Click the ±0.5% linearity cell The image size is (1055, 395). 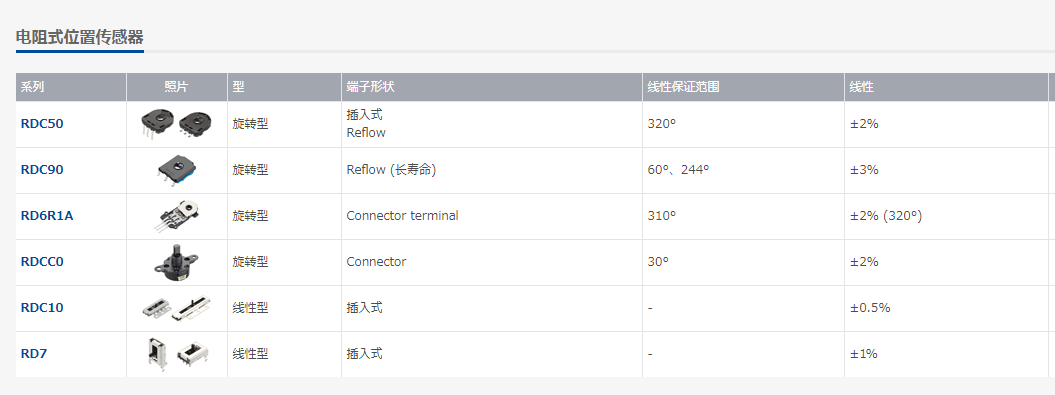point(946,308)
